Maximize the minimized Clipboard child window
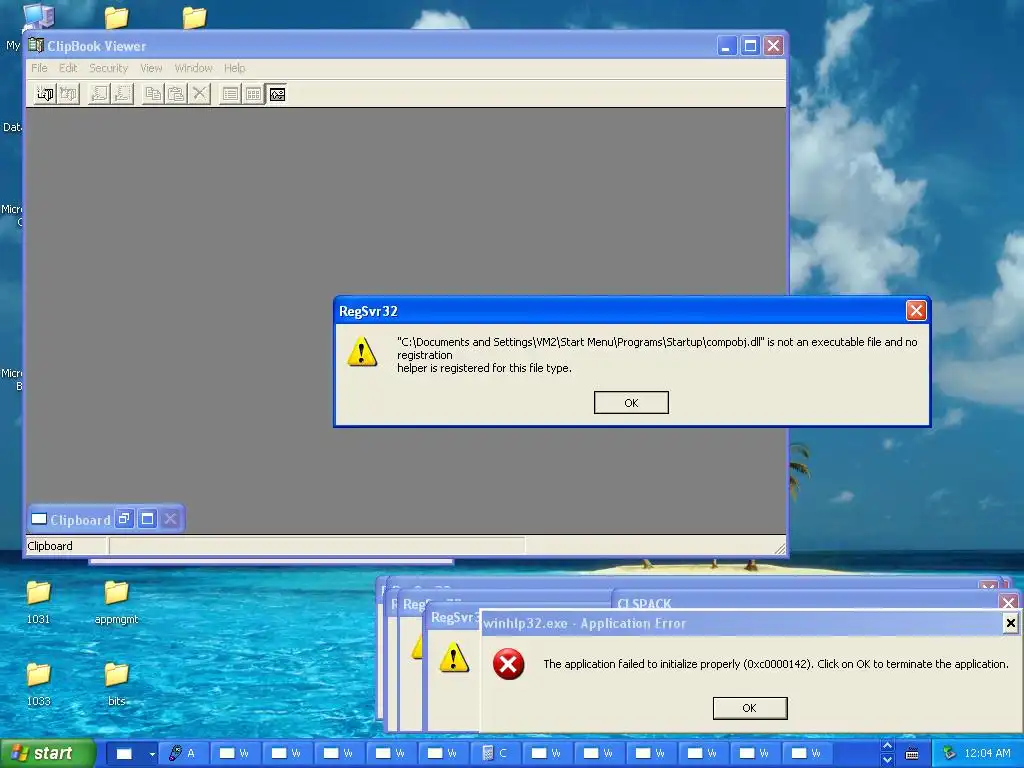Image resolution: width=1024 pixels, height=768 pixels. click(148, 519)
